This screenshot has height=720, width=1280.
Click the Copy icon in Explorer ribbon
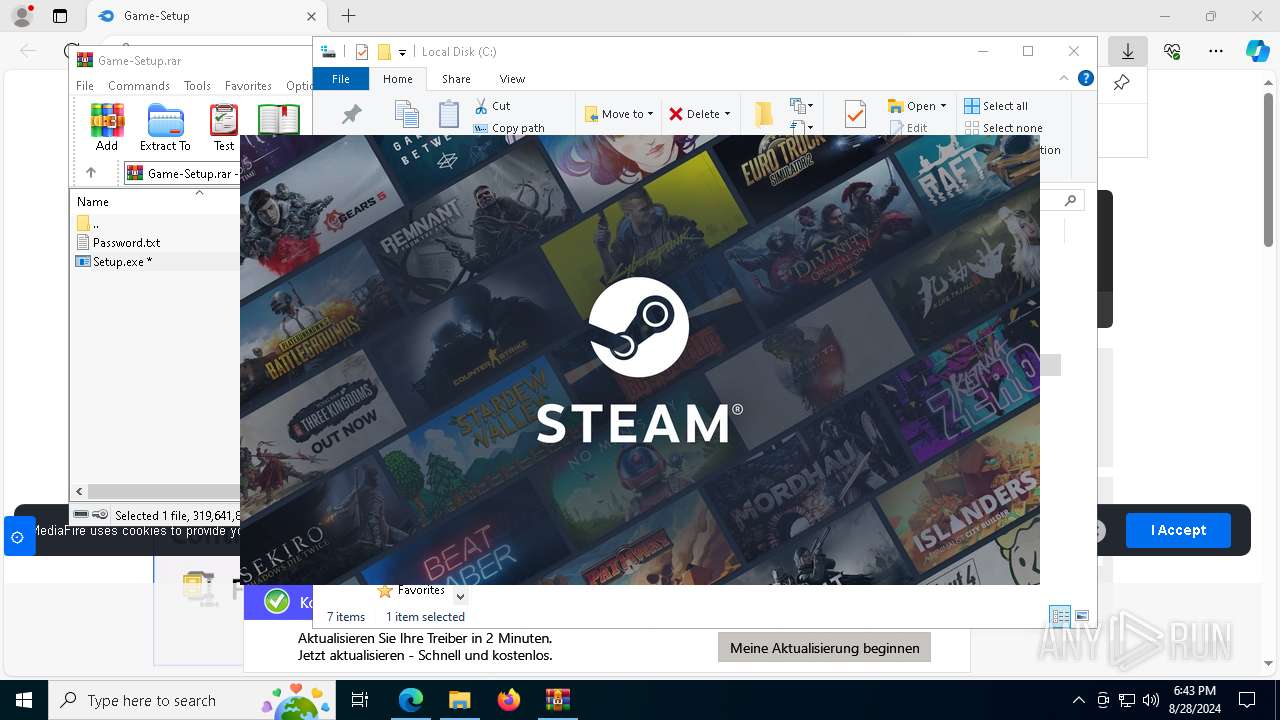point(406,115)
